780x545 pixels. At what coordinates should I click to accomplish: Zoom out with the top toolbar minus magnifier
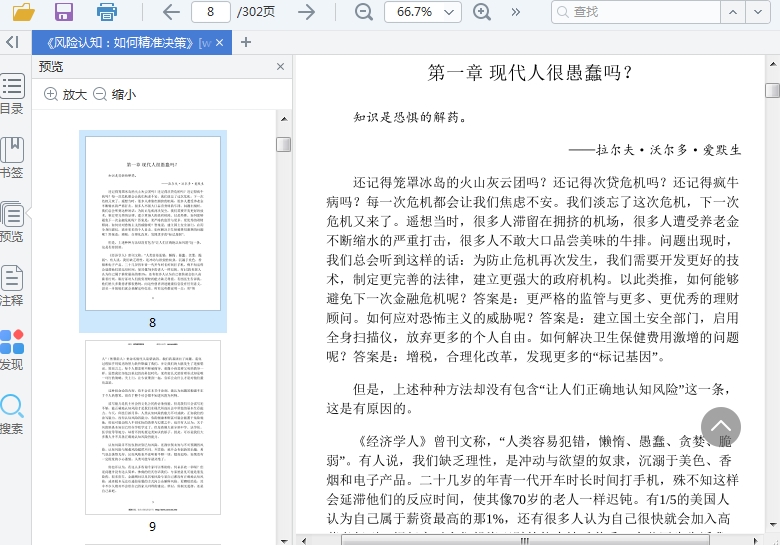click(364, 12)
